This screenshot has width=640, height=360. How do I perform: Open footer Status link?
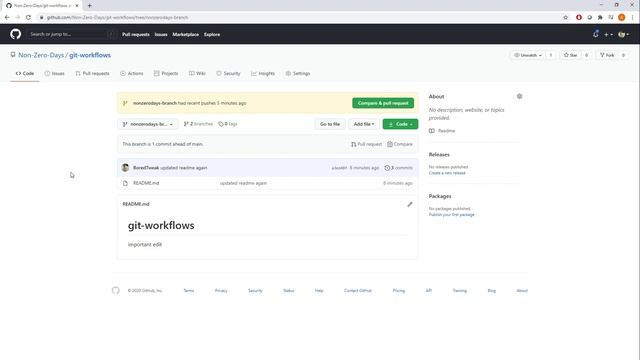(x=289, y=291)
